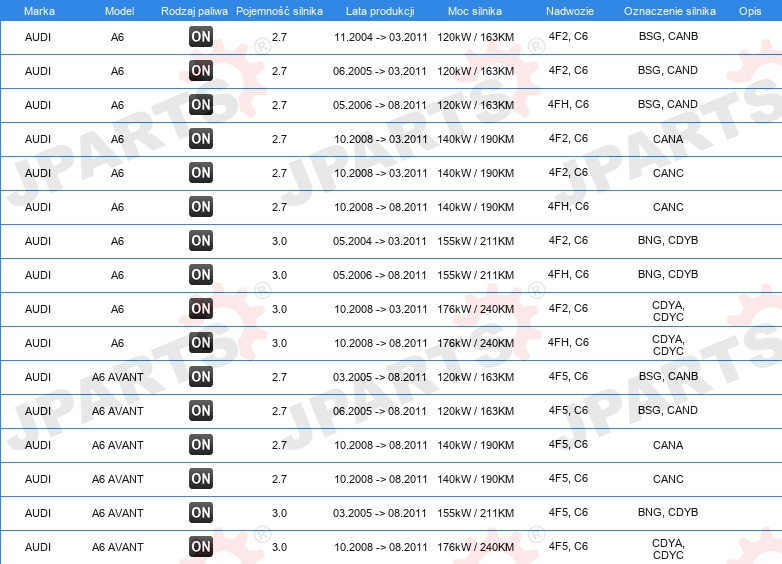Click ON icon in A6 4F2 176kW row

point(200,308)
